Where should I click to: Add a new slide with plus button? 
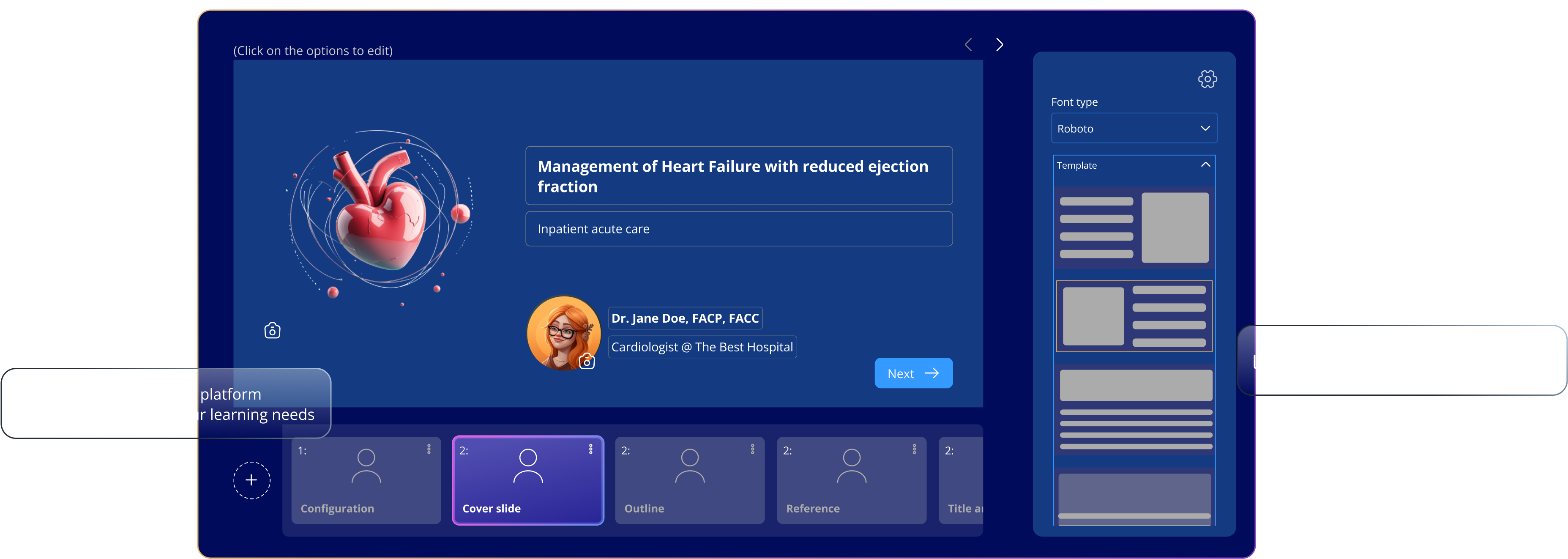coord(251,480)
